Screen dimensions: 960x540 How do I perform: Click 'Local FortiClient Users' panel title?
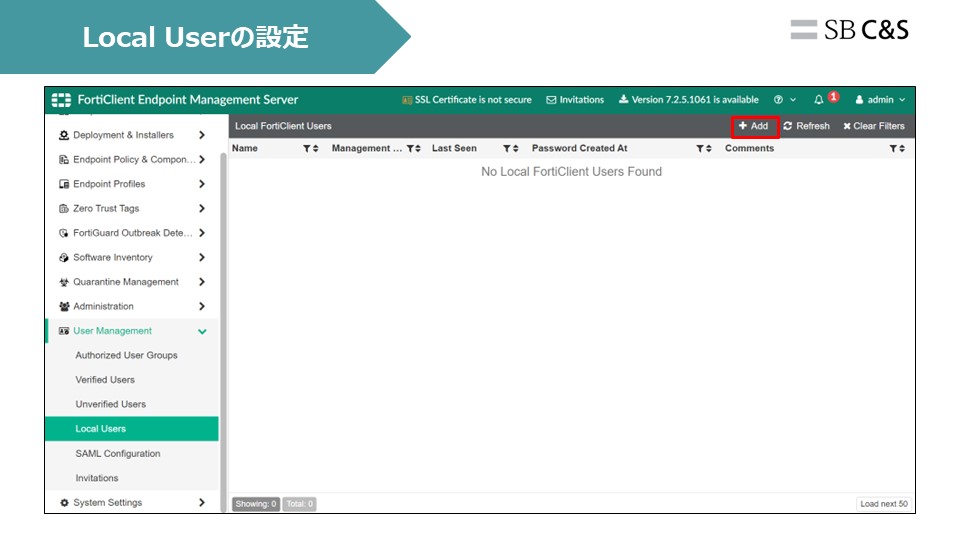[283, 126]
